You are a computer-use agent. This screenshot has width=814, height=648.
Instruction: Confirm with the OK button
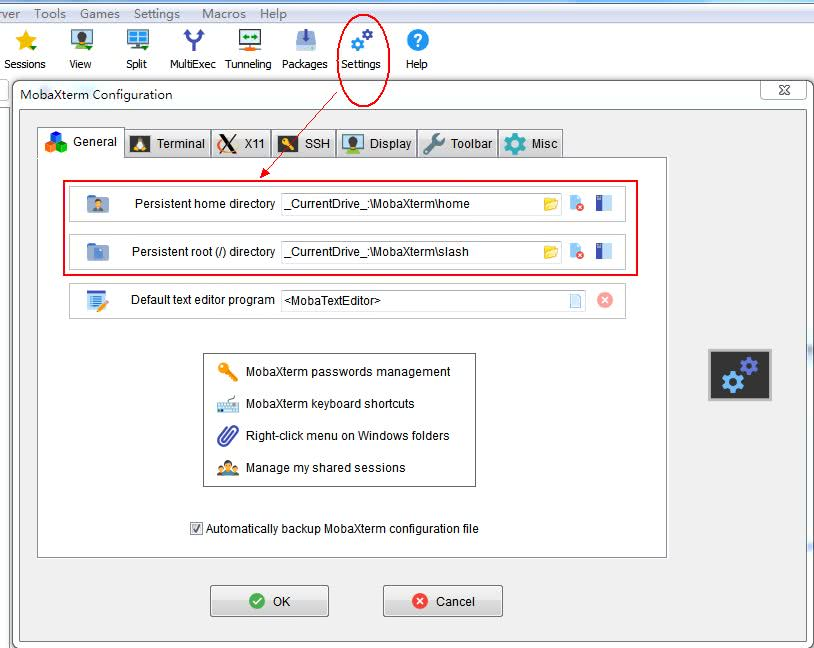click(269, 601)
